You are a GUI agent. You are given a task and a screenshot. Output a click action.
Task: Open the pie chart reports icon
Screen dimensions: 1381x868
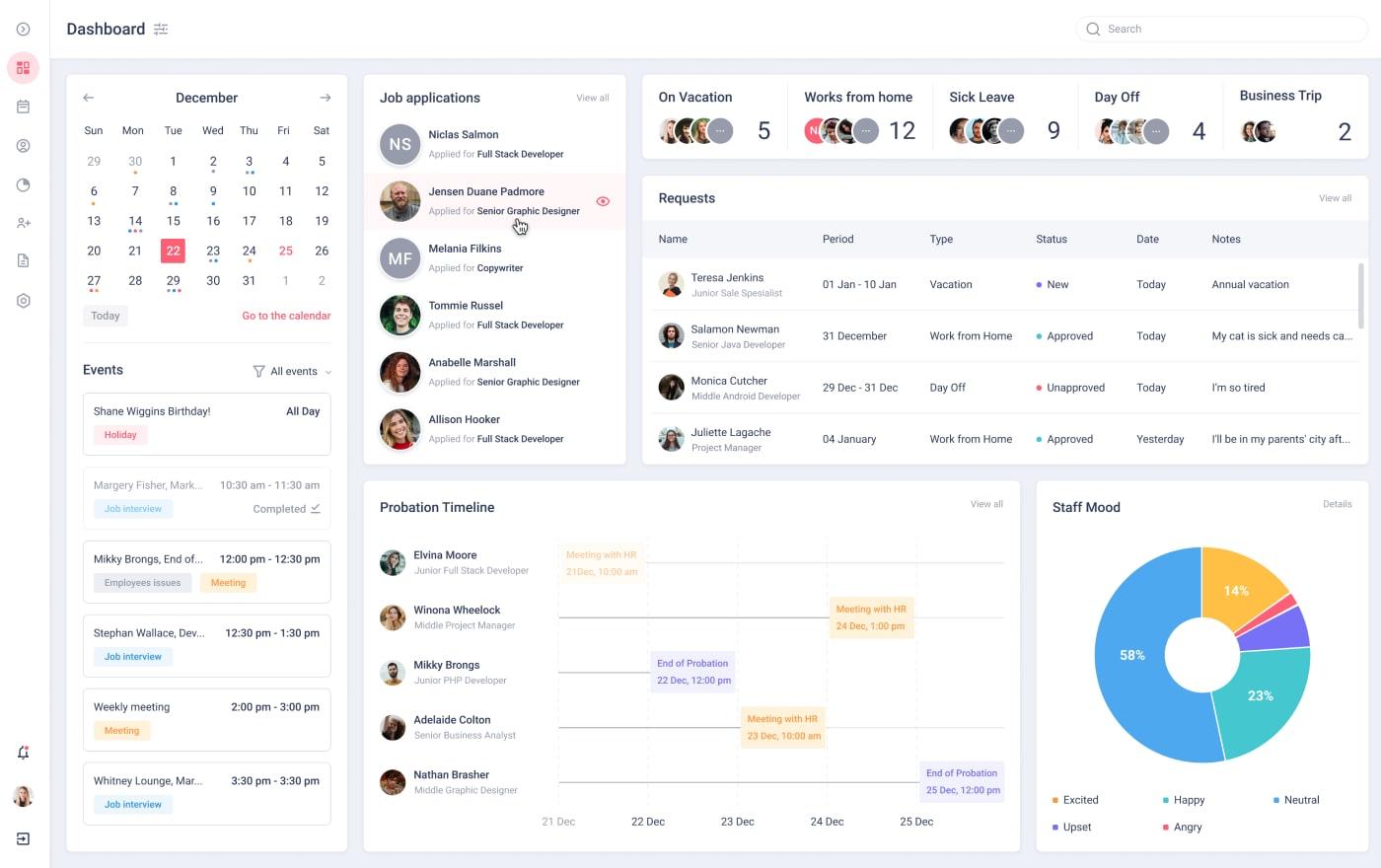[x=23, y=184]
